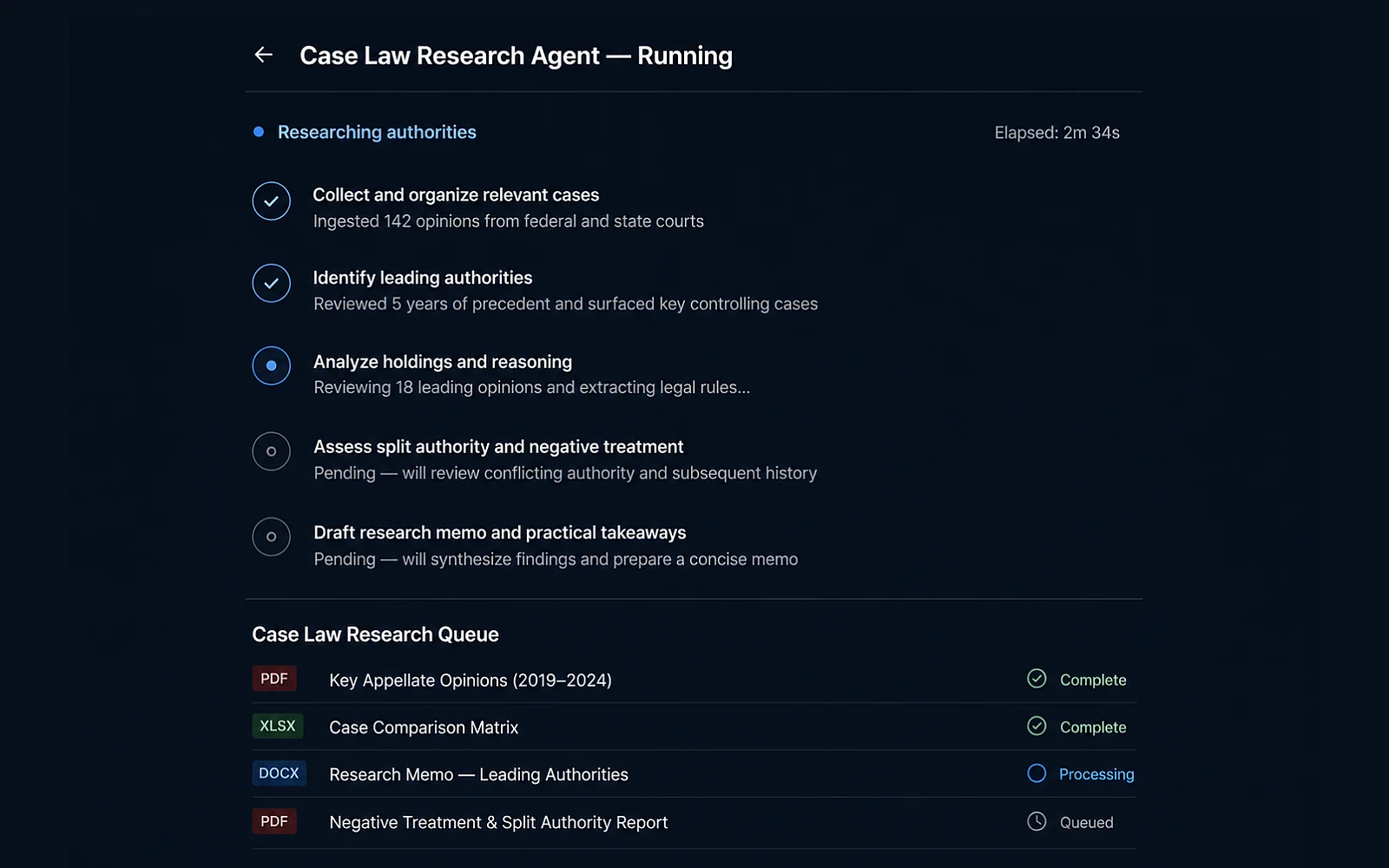The width and height of the screenshot is (1389, 868).
Task: Click checkmark icon for Identify leading authorities
Action: (x=272, y=283)
